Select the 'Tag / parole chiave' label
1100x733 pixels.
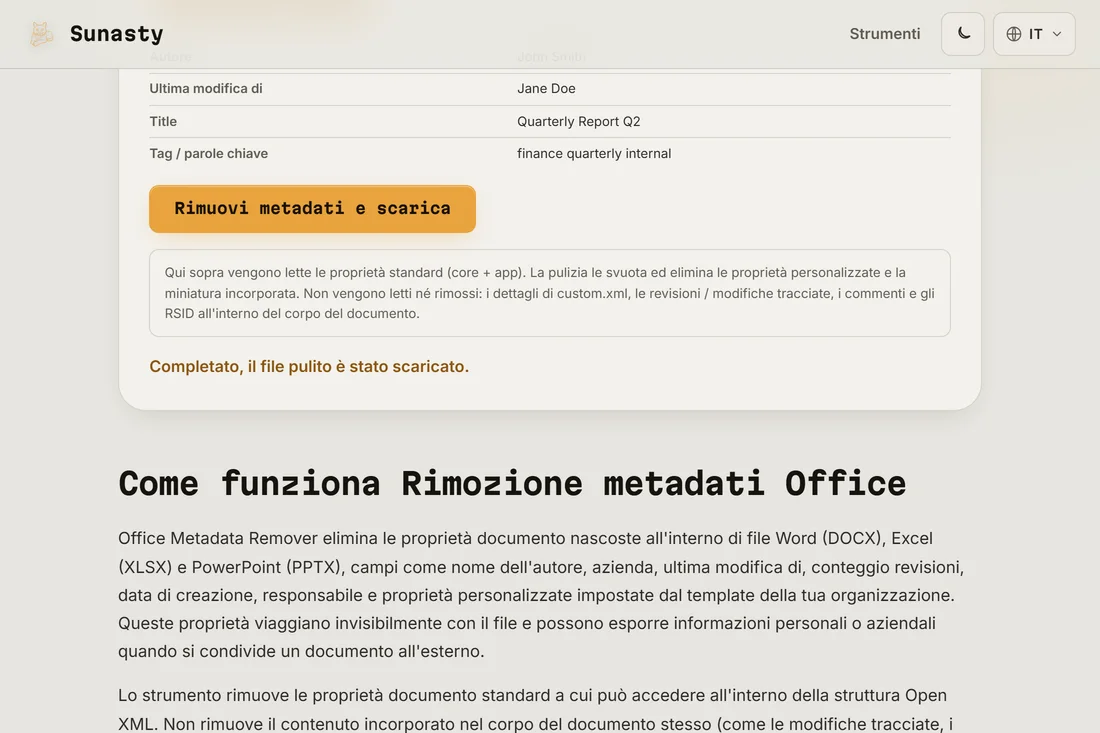point(208,154)
